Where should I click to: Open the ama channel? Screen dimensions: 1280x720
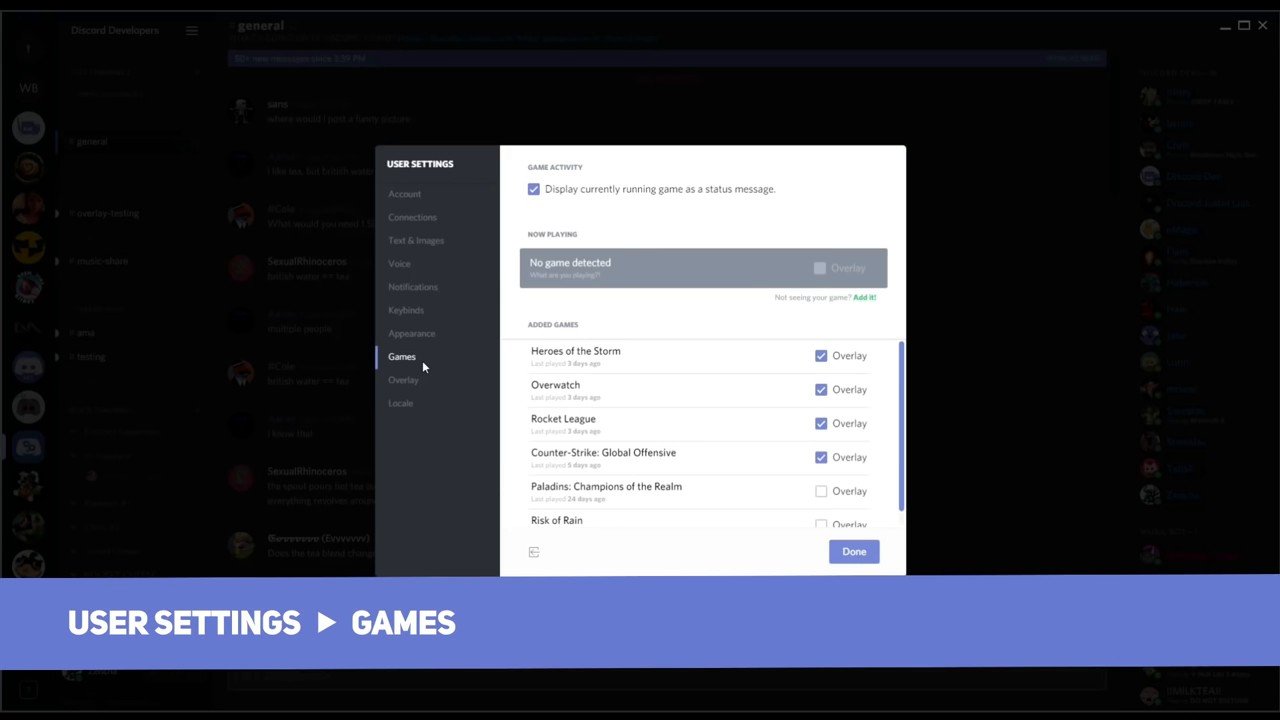pos(83,333)
